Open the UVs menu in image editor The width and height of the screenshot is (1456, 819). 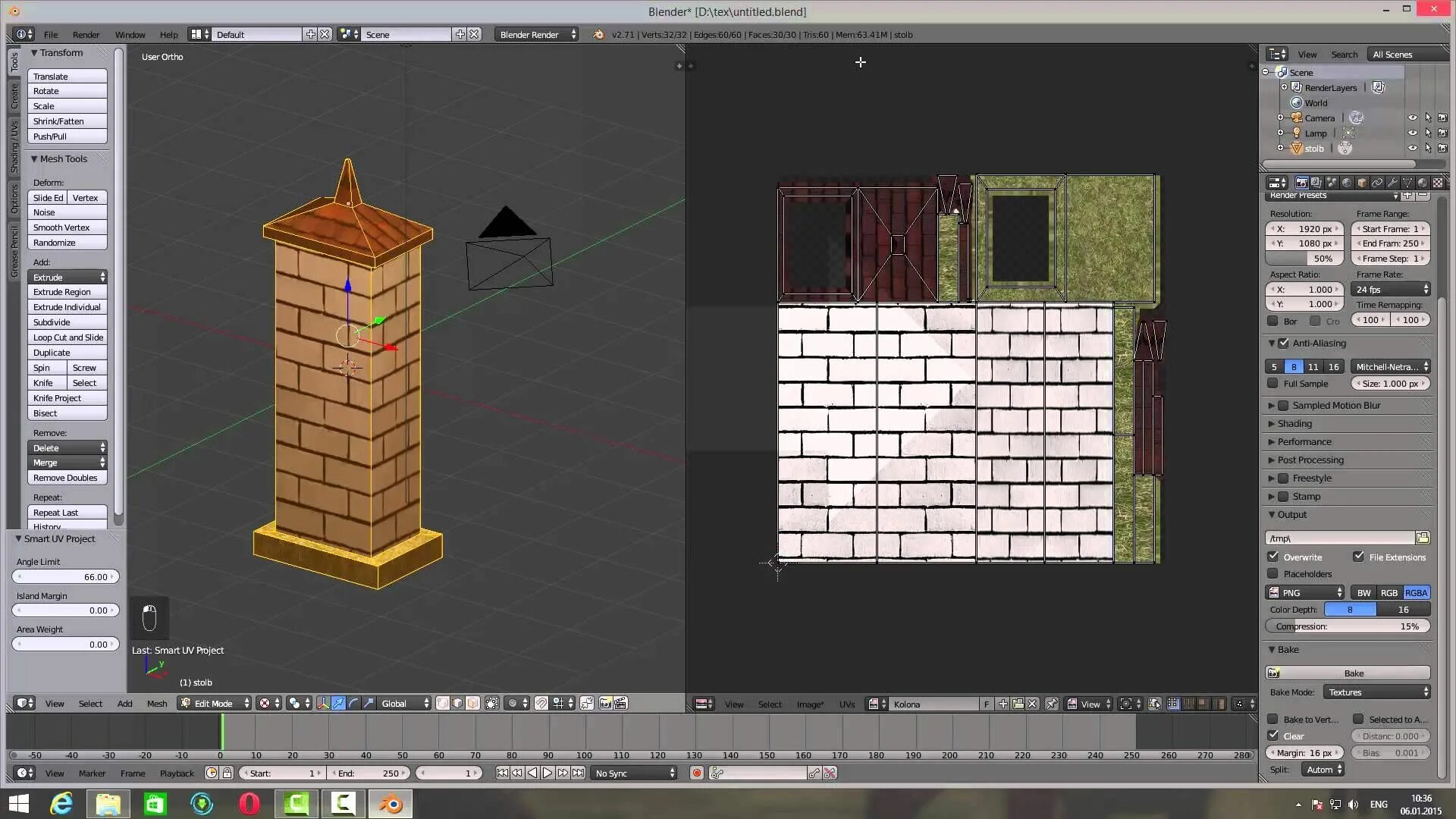(847, 704)
